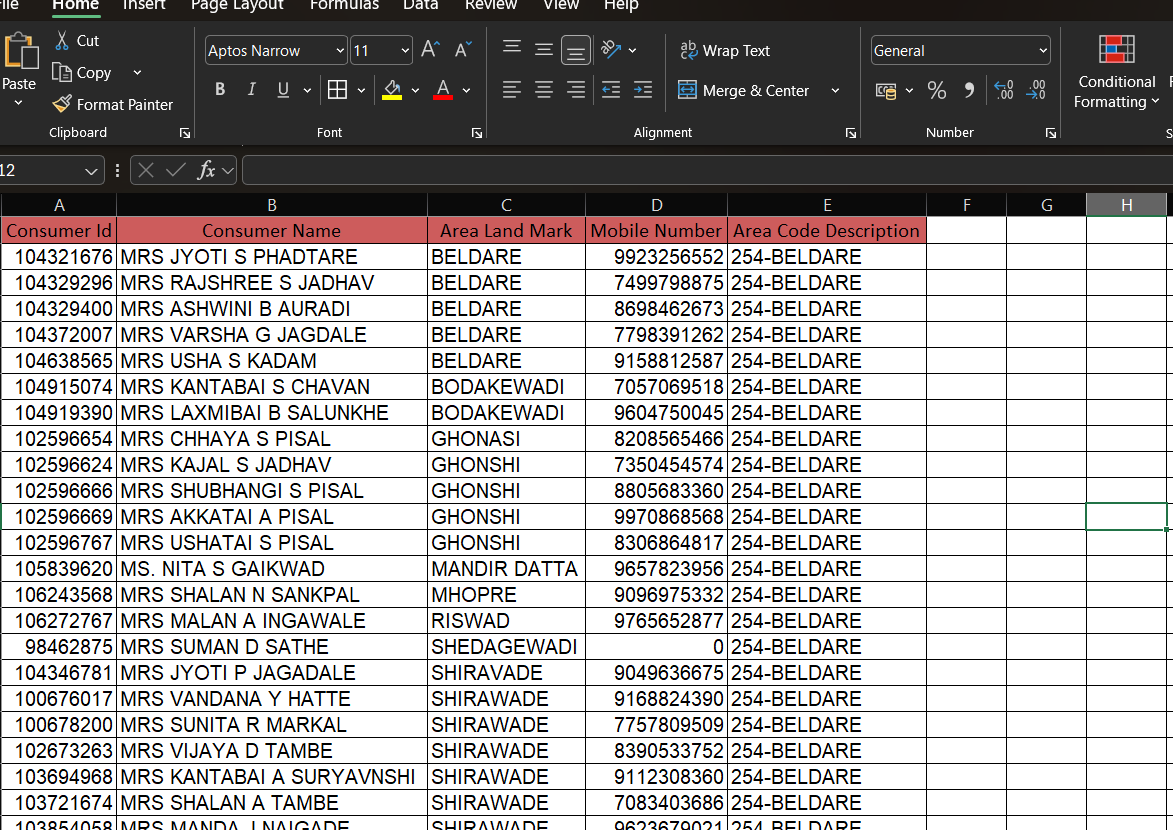Screen dimensions: 1173x830
Task: Click the Increase Decimal icon
Action: (1004, 91)
